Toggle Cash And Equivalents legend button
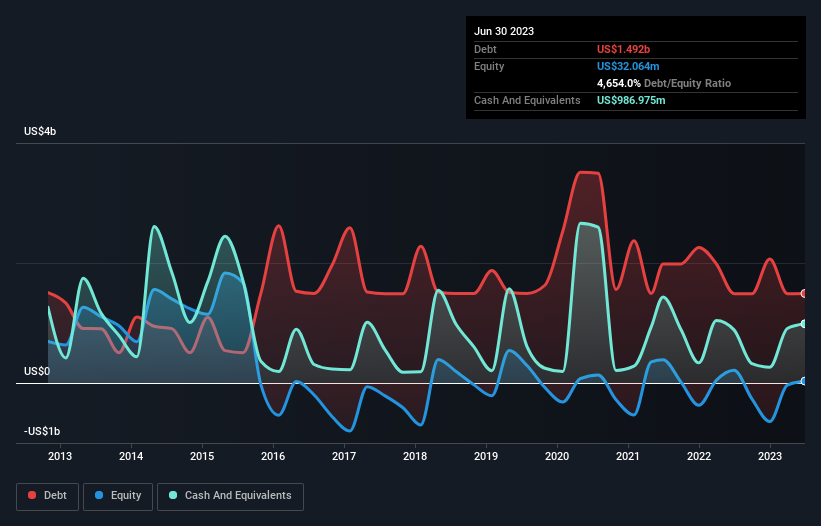Image resolution: width=821 pixels, height=526 pixels. [x=230, y=496]
